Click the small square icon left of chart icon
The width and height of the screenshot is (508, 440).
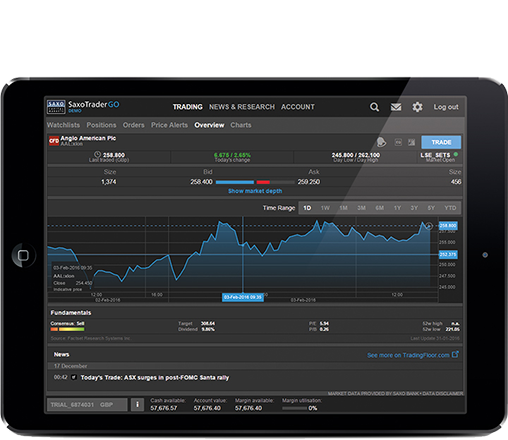click(398, 142)
